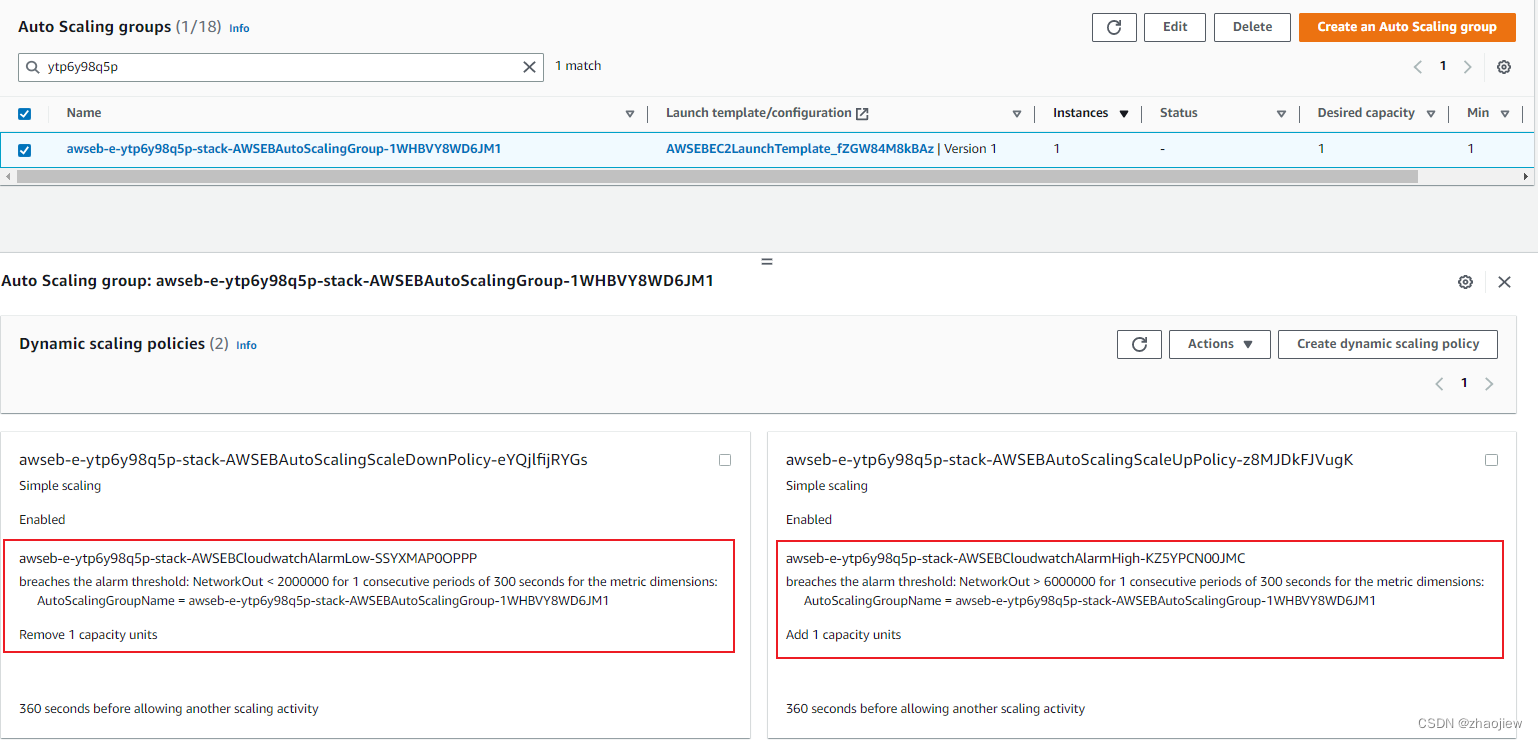Open the AWSEBAutoScalingGroup-1WHBVY8WD6JM1 name link

[x=284, y=149]
